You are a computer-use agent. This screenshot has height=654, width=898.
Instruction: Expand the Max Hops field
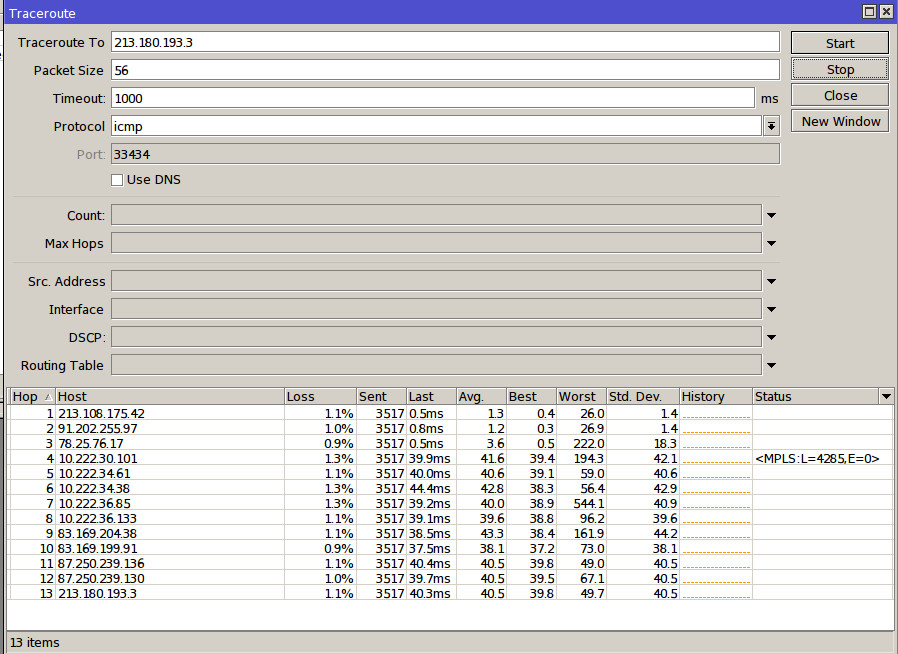pyautogui.click(x=771, y=243)
